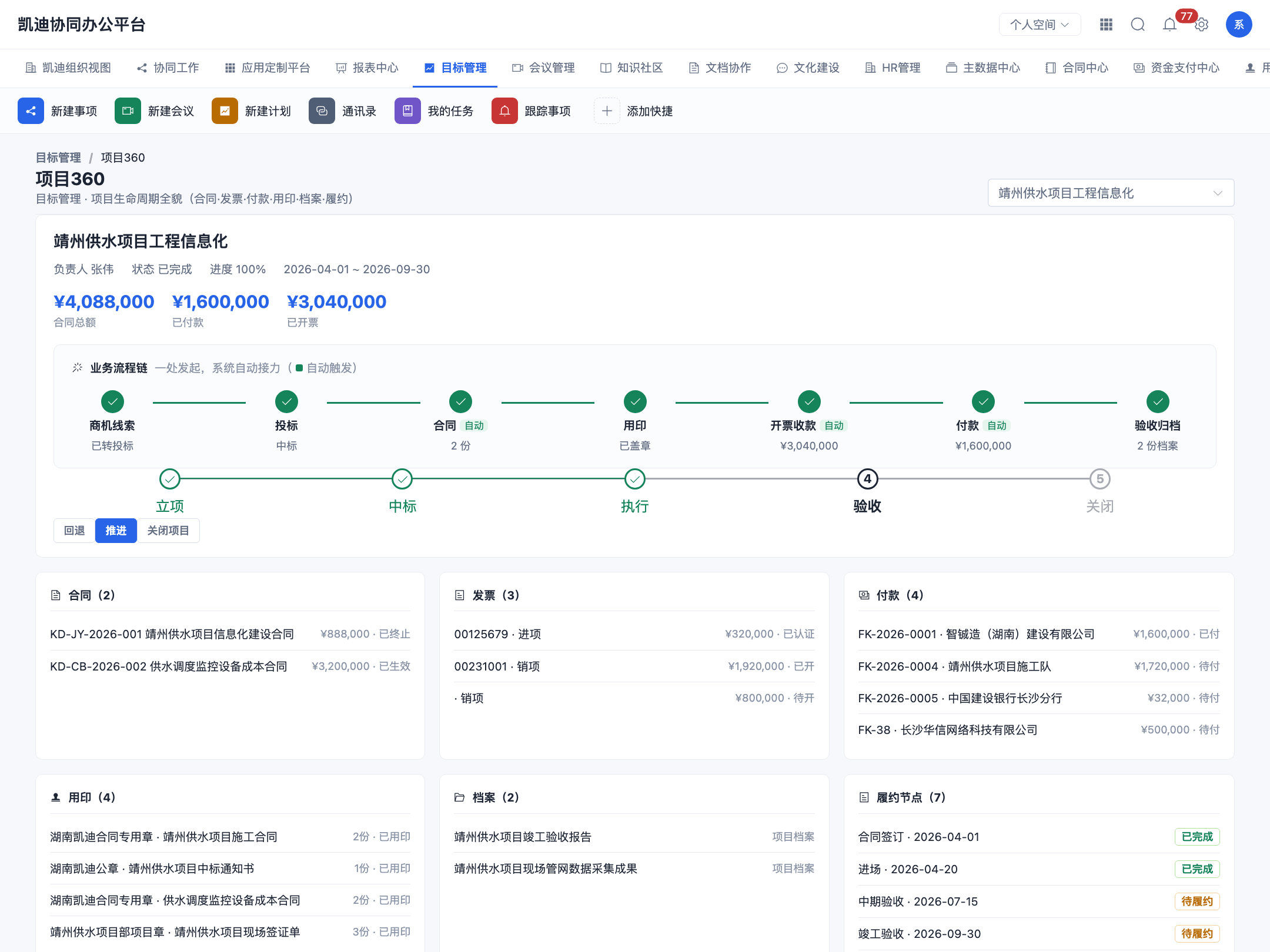1270x952 pixels.
Task: Open payment FK-38 长沙华信网络科技有限公司
Action: 1039,730
